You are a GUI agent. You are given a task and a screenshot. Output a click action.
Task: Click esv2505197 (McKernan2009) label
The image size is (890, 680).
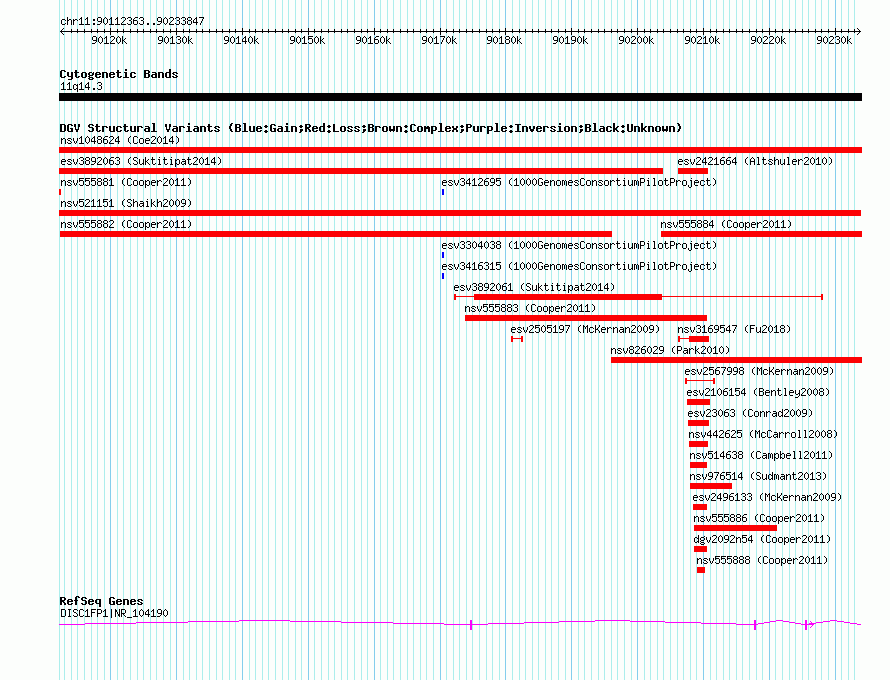585,329
